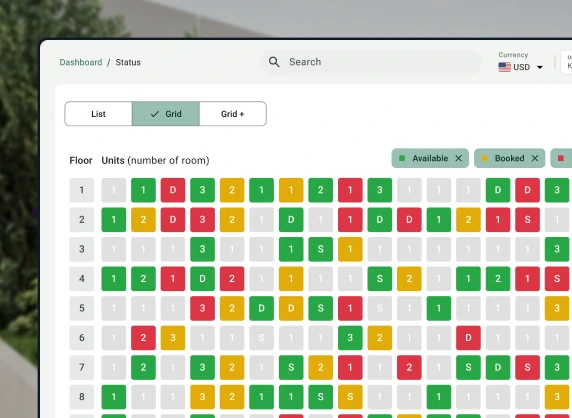Select the Grid view tab
572x418 pixels.
point(166,114)
